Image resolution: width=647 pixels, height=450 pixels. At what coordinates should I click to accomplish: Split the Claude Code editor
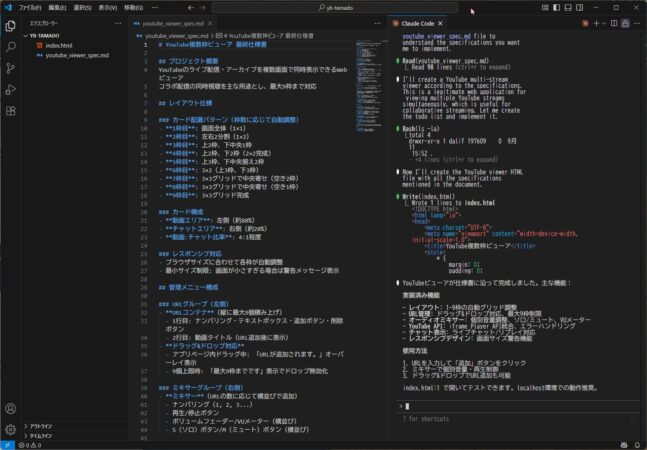coord(614,24)
